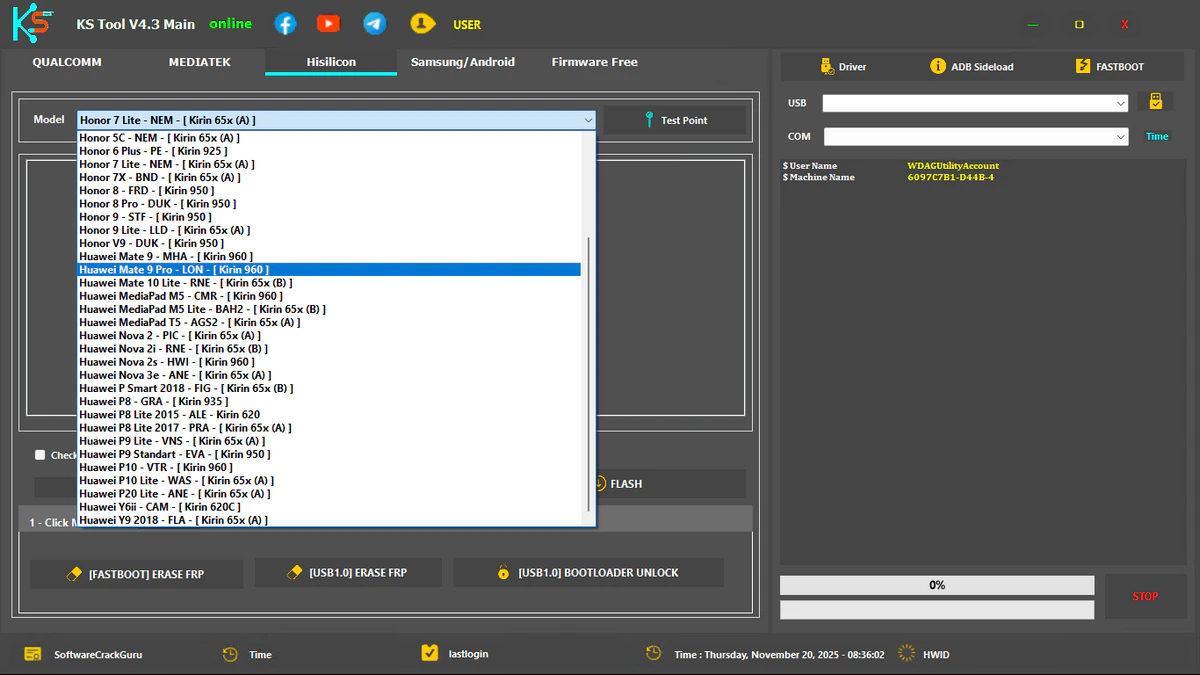Viewport: 1200px width, 675px height.
Task: Open the Facebook icon link
Action: point(285,24)
